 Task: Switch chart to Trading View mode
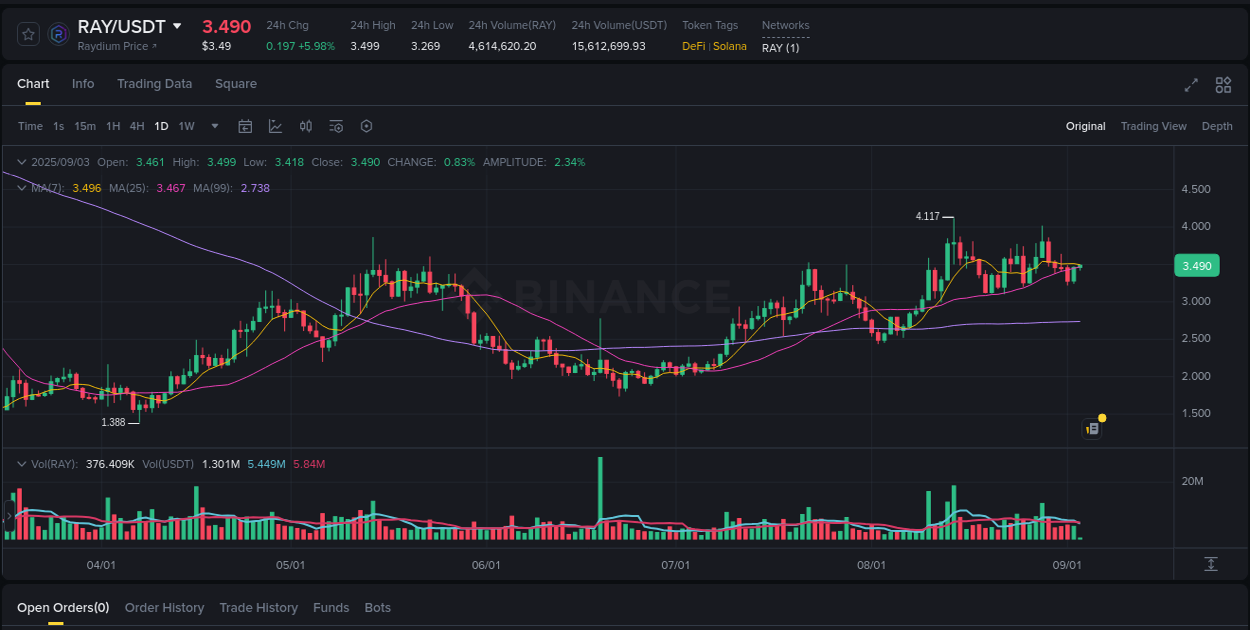[x=1153, y=126]
